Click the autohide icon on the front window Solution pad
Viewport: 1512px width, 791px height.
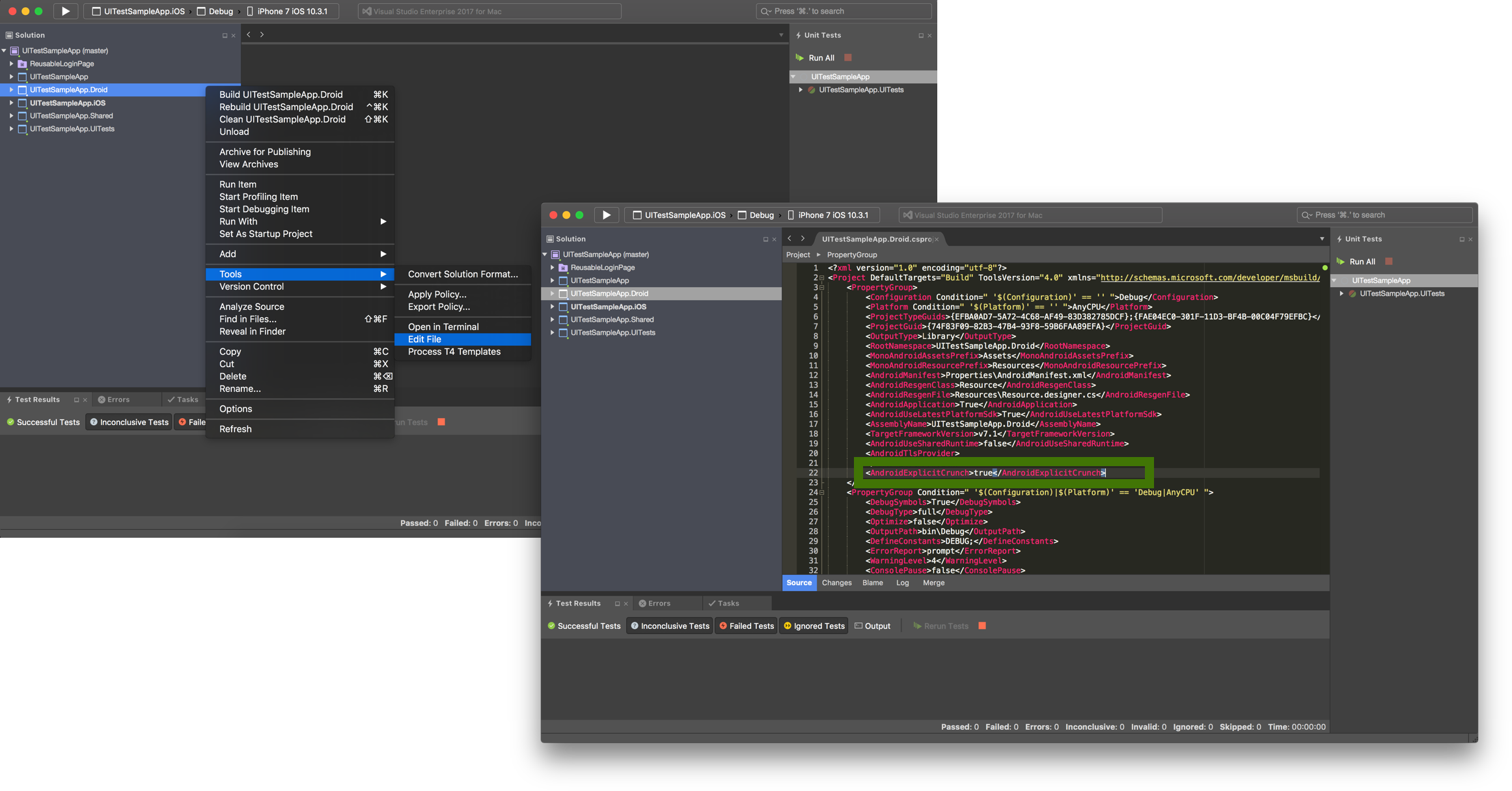(765, 240)
